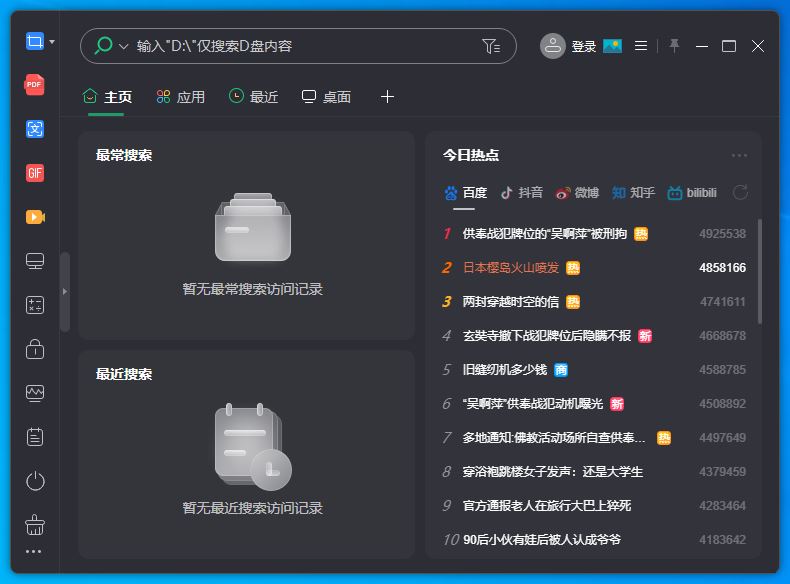This screenshot has height=584, width=790.
Task: Open the screenshot capture tool
Action: coord(34,41)
